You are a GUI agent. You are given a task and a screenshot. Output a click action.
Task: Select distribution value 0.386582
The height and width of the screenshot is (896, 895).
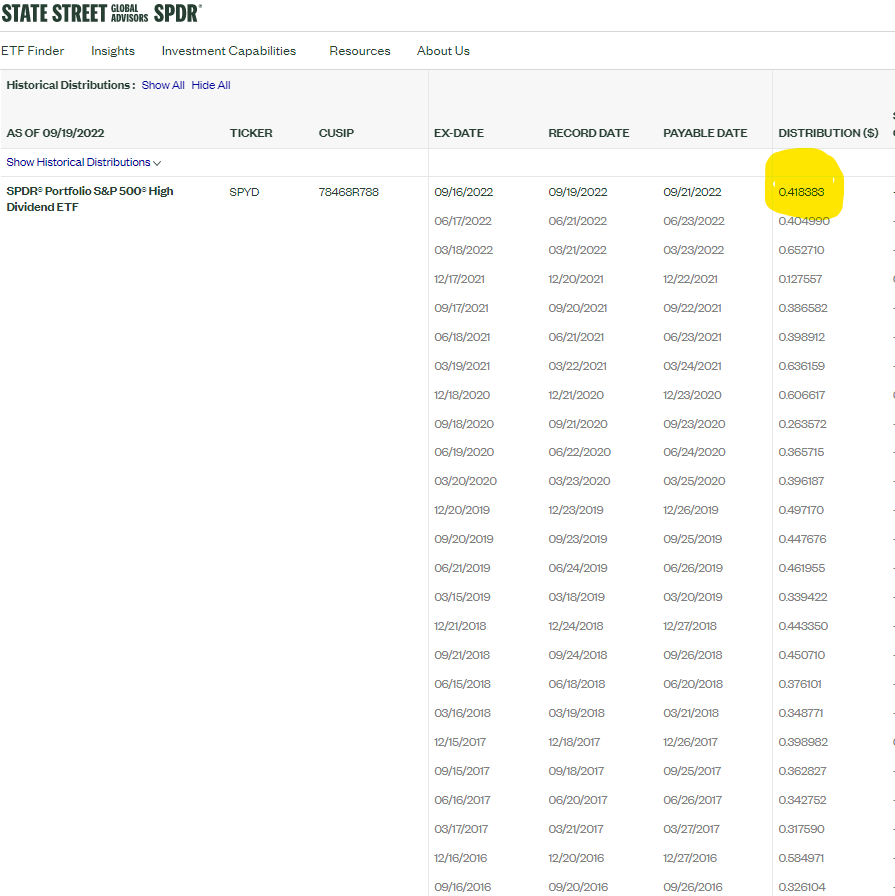803,308
